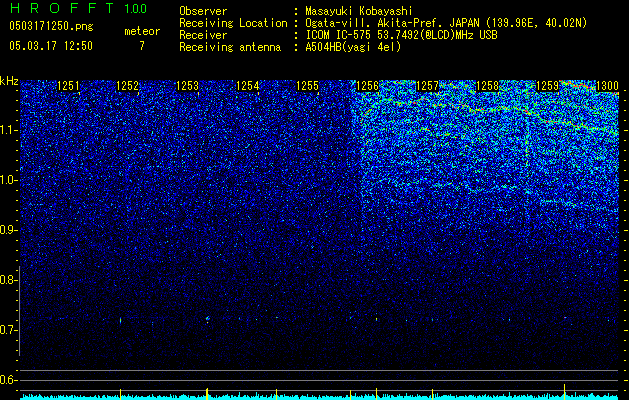Click the 1254 time label
629x400 pixels.
tap(248, 86)
